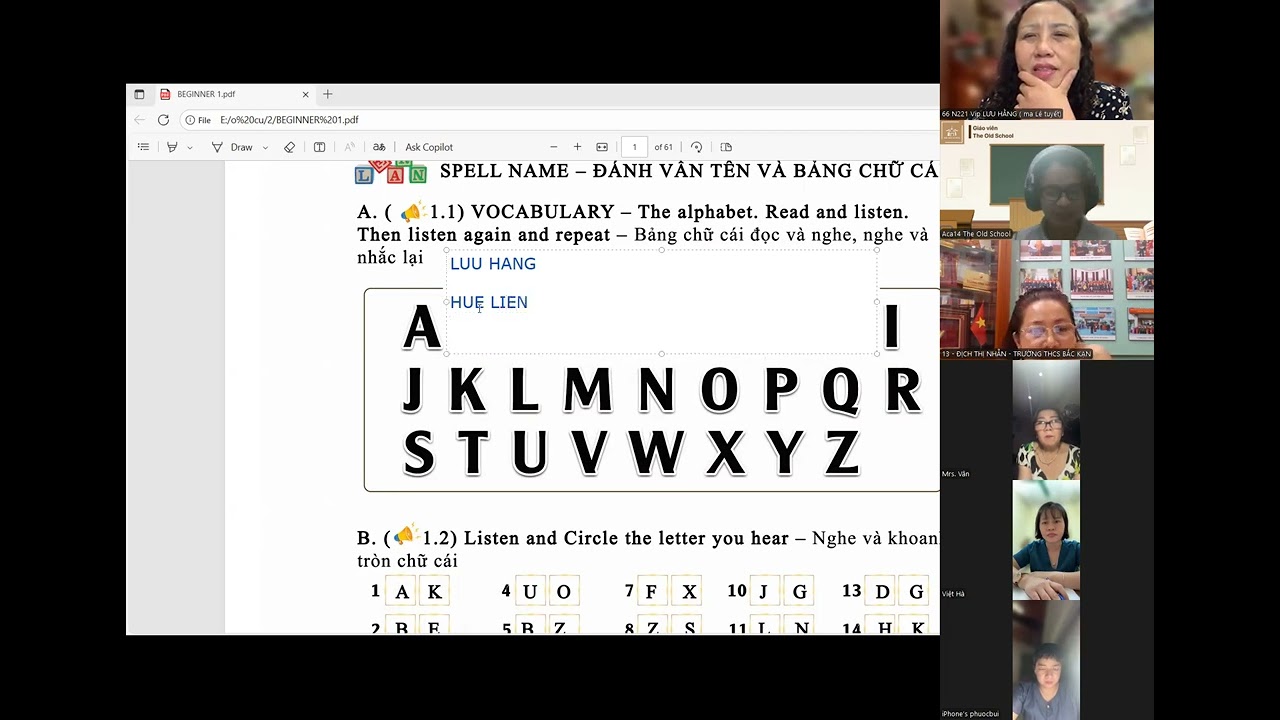Click the letter A in the alphabet box
The height and width of the screenshot is (720, 1280).
pyautogui.click(x=421, y=327)
